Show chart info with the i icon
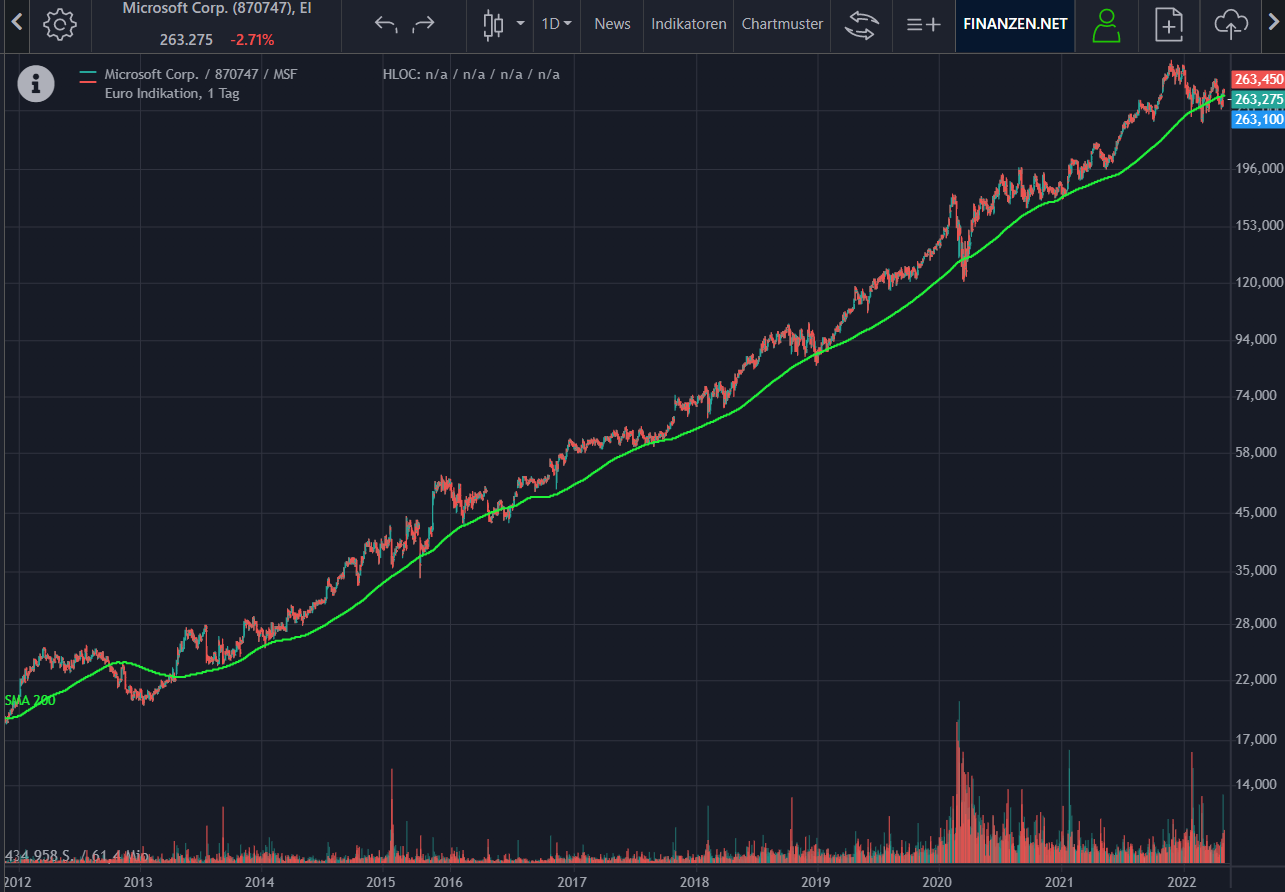 tap(36, 83)
